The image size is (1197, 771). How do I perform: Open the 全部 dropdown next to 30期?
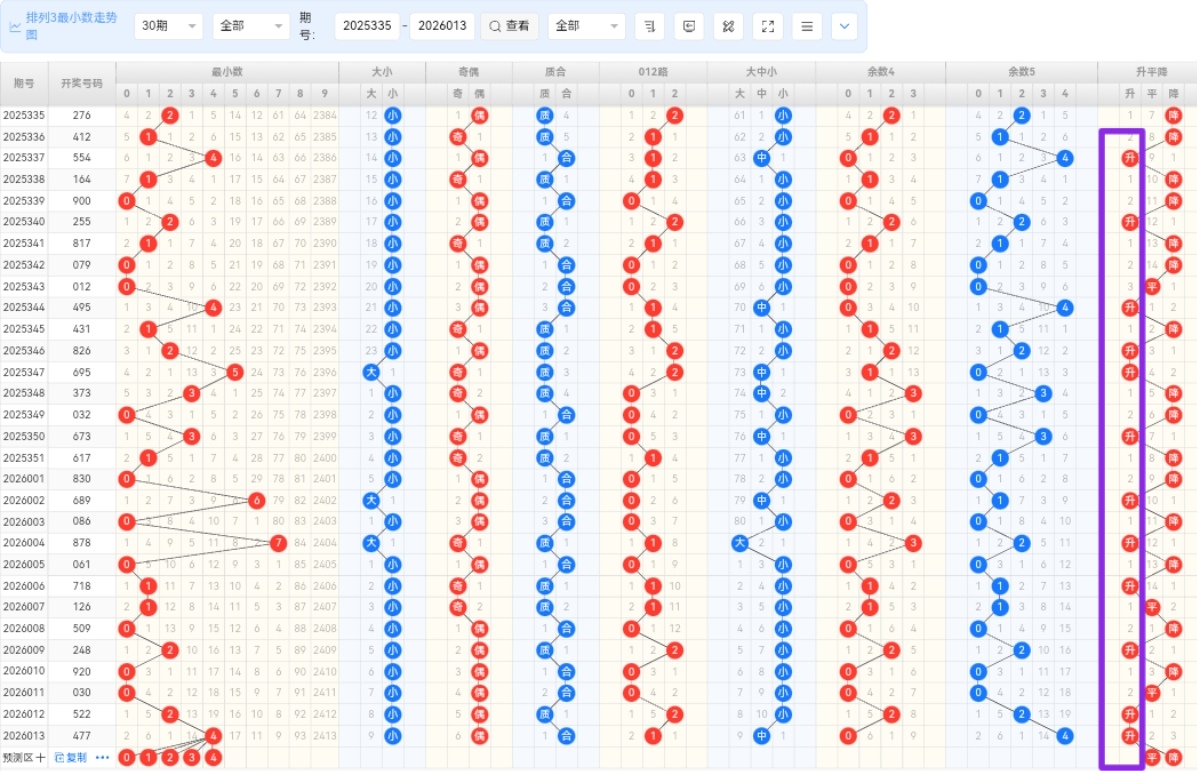[250, 26]
